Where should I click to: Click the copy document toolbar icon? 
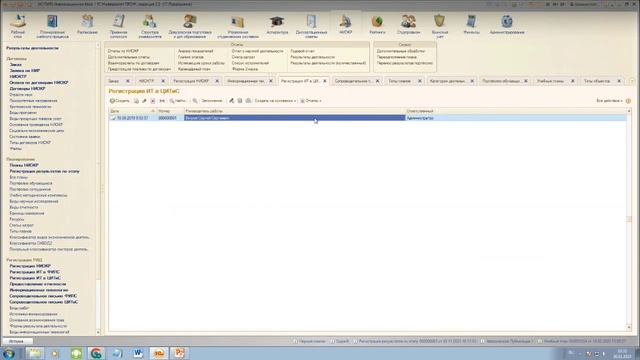[136, 101]
